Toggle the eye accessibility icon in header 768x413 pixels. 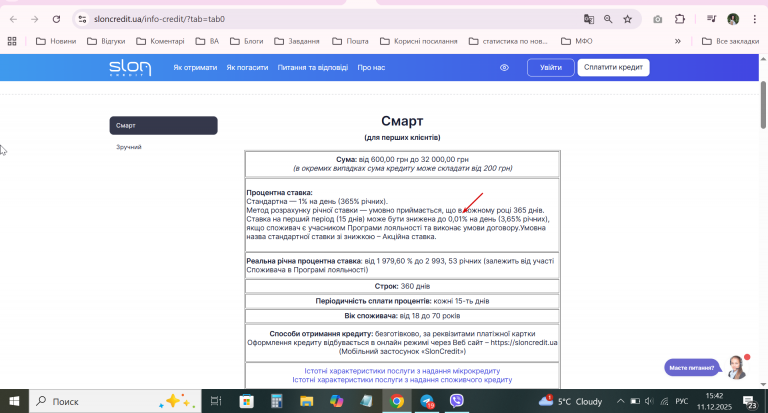point(504,68)
